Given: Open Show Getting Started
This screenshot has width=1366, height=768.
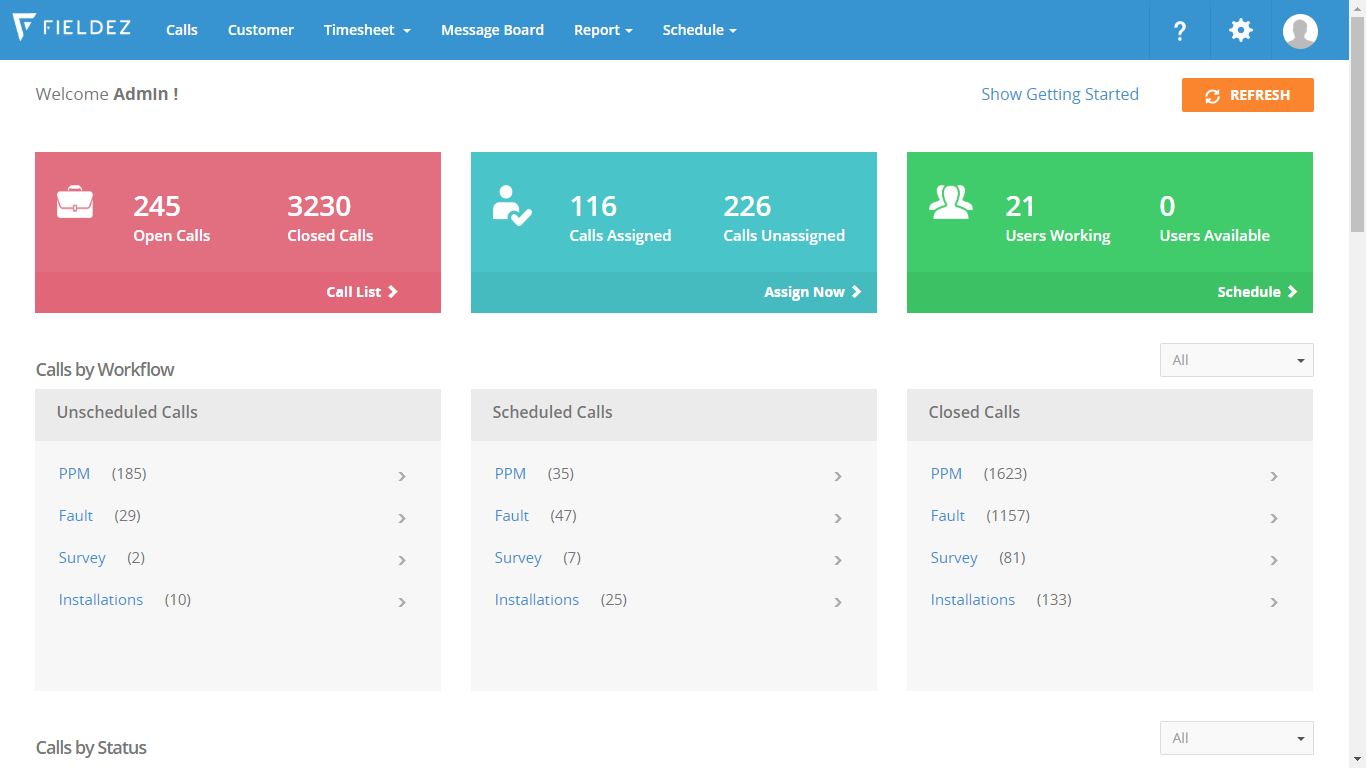Looking at the screenshot, I should (x=1059, y=94).
